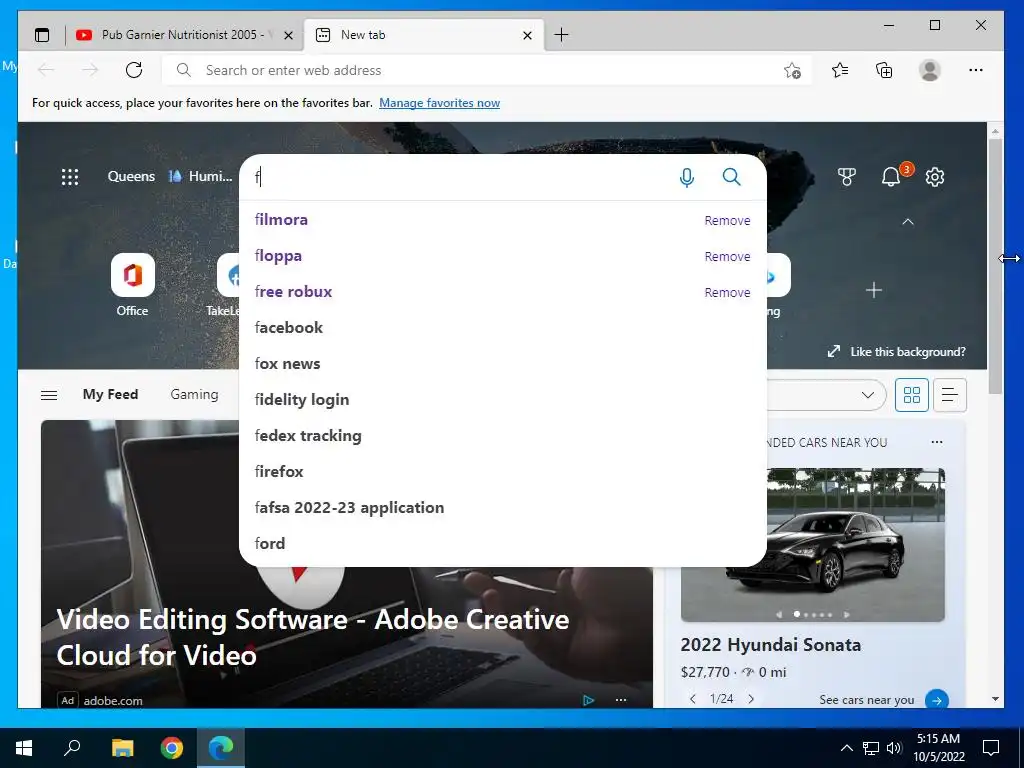Image resolution: width=1024 pixels, height=768 pixels.
Task: Open Adobe ad more options ellipsis
Action: (x=620, y=700)
